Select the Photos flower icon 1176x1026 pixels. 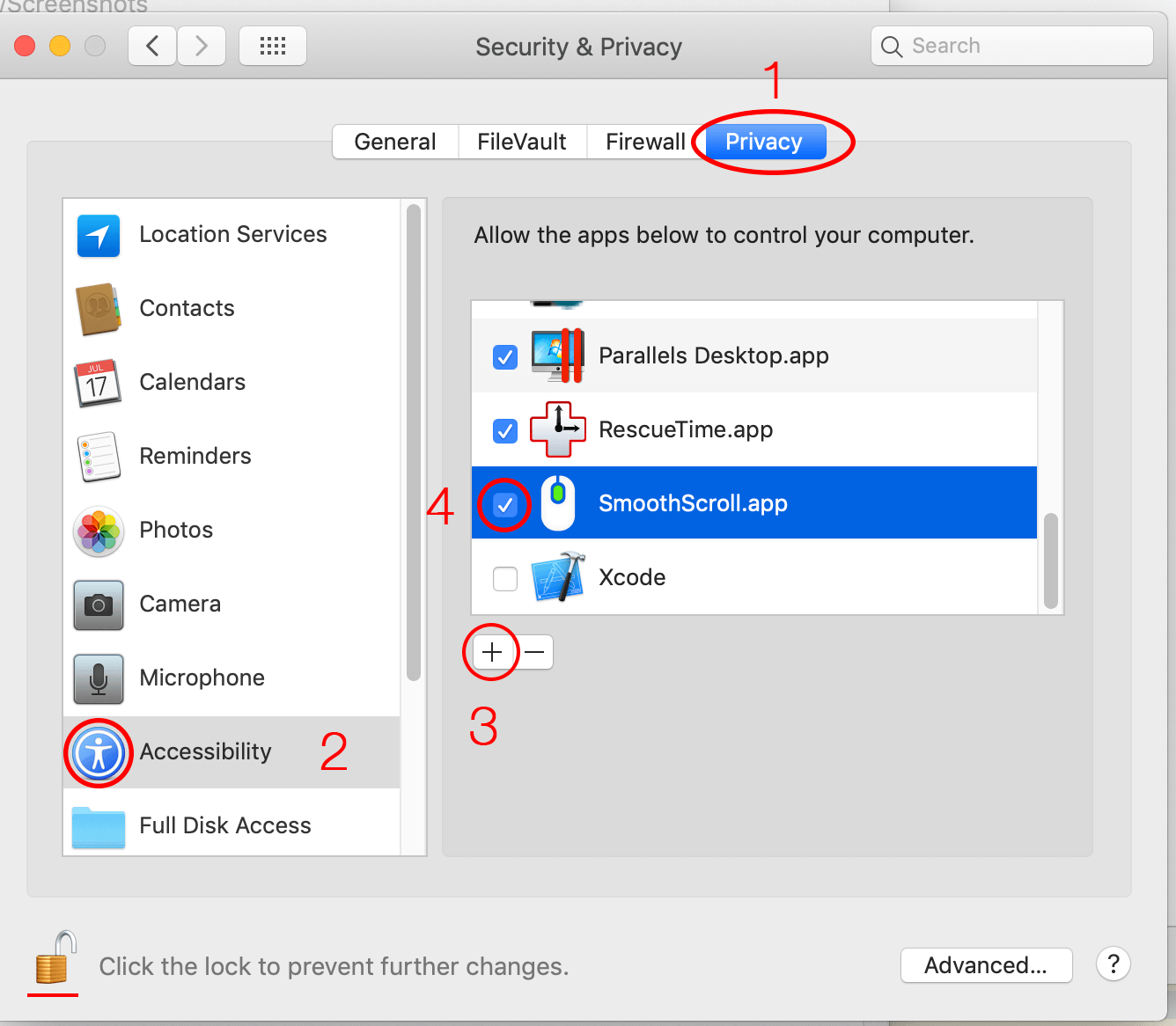(99, 531)
